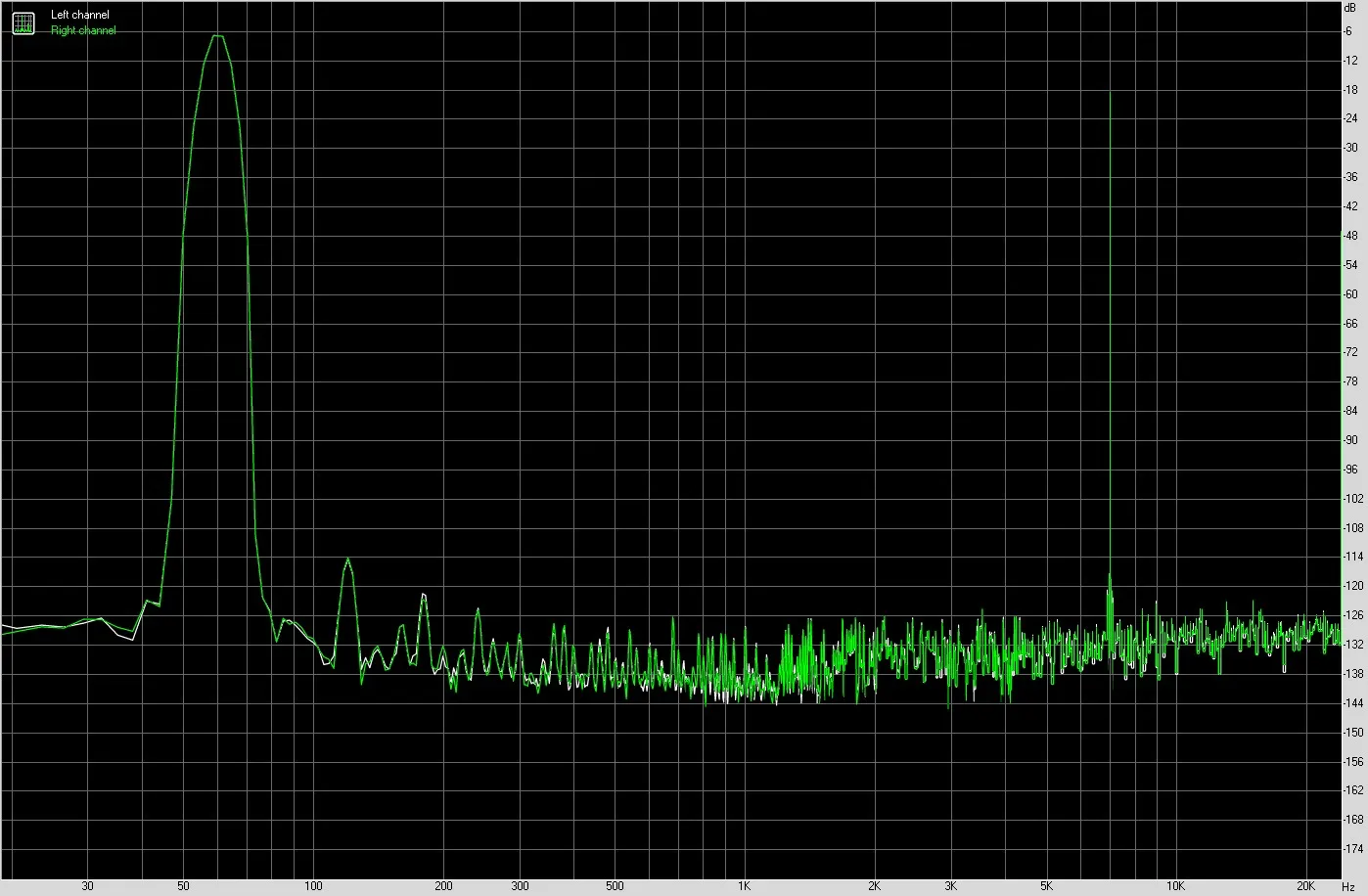Click the -156 dB axis value

(x=1353, y=761)
